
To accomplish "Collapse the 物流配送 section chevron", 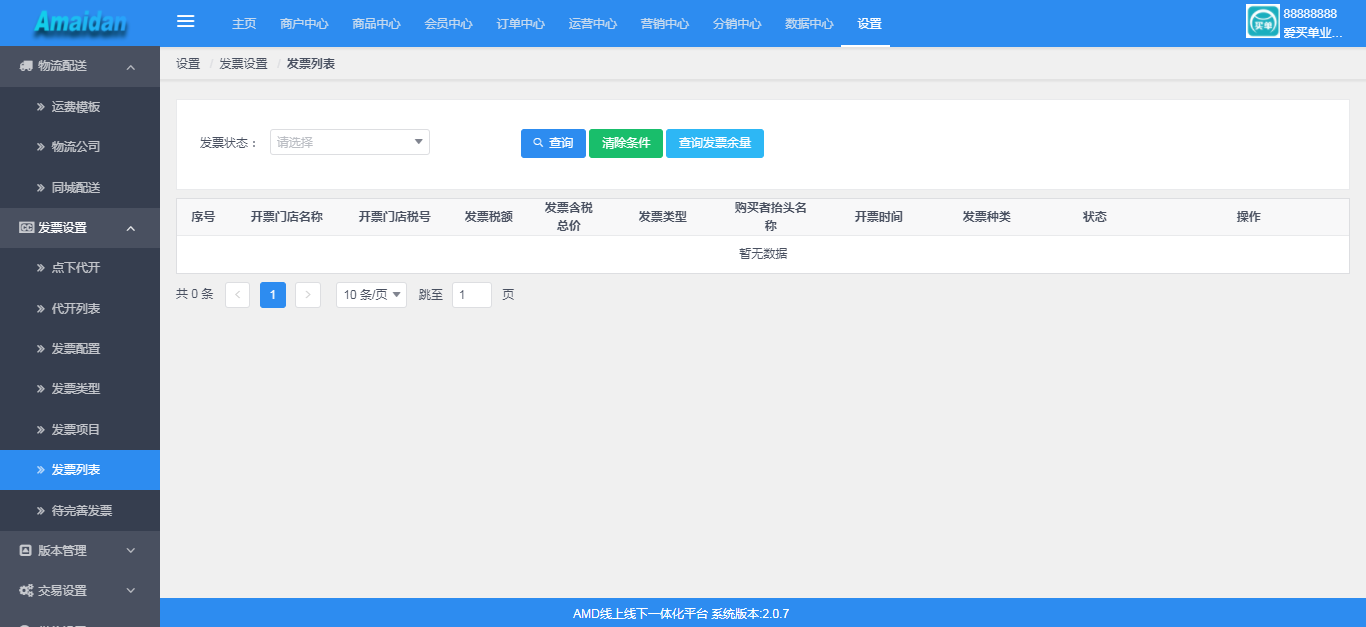I will click(x=131, y=67).
